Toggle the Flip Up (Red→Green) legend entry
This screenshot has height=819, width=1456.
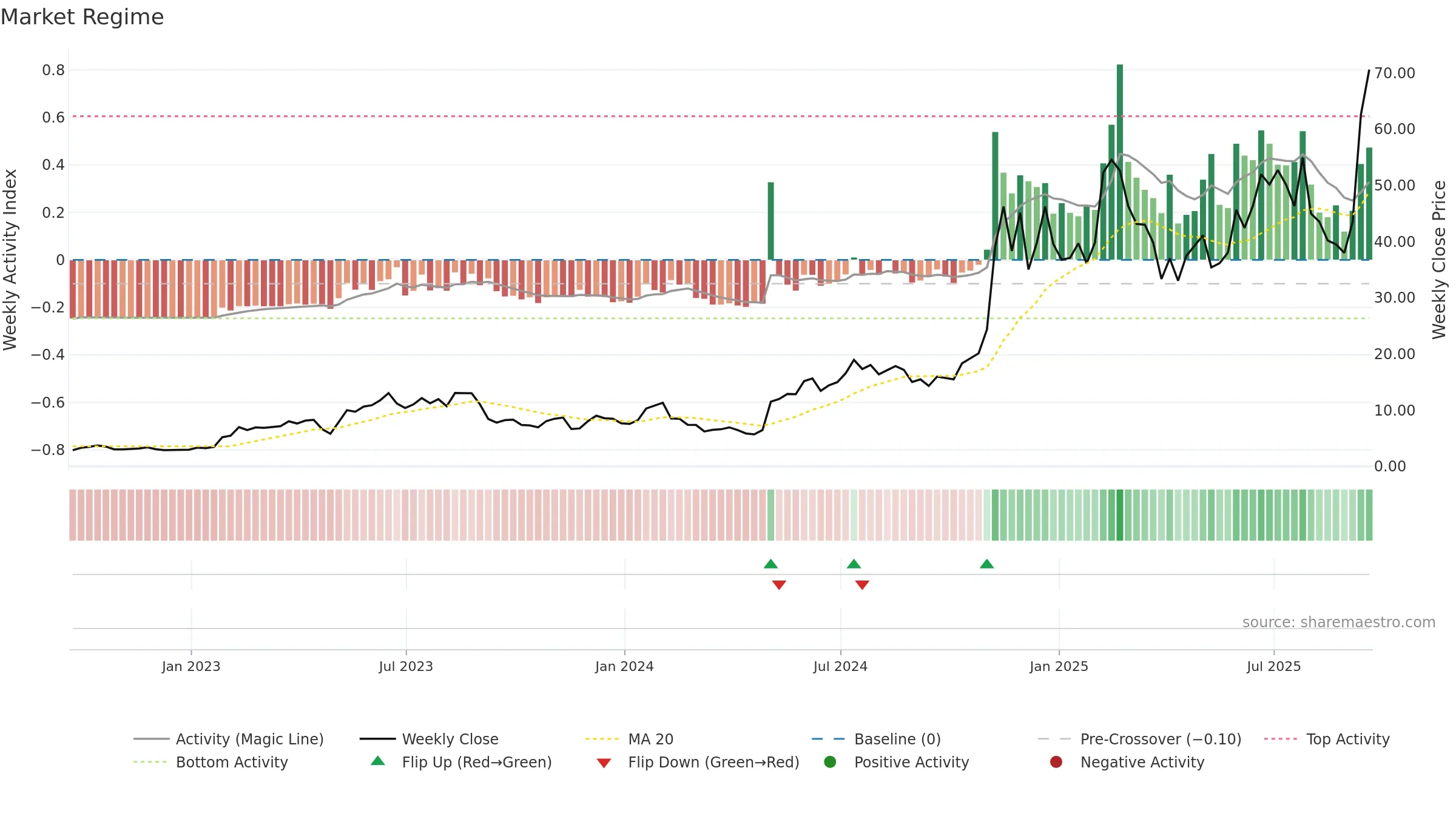tap(461, 762)
